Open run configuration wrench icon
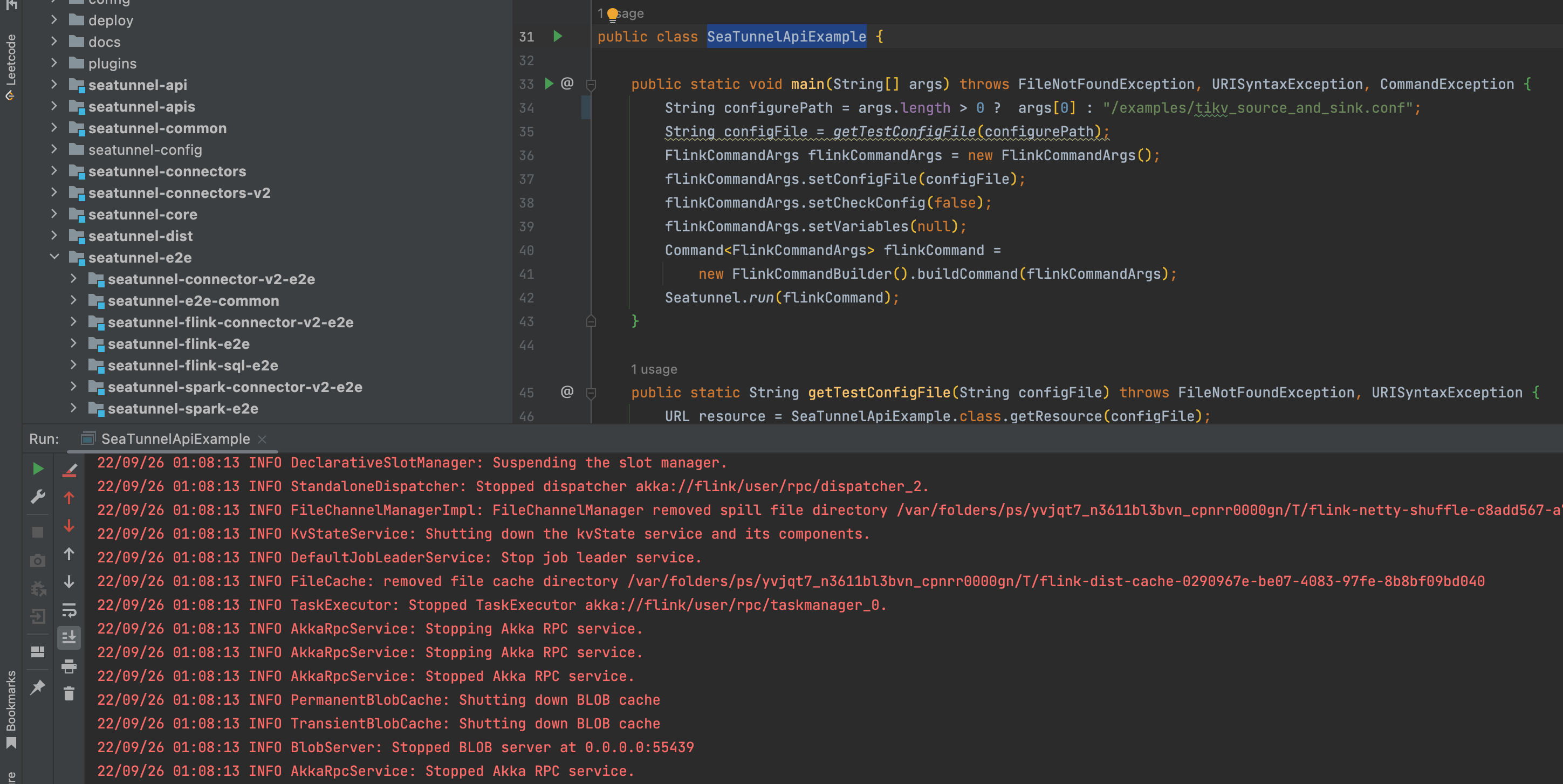The width and height of the screenshot is (1563, 784). pos(38,497)
